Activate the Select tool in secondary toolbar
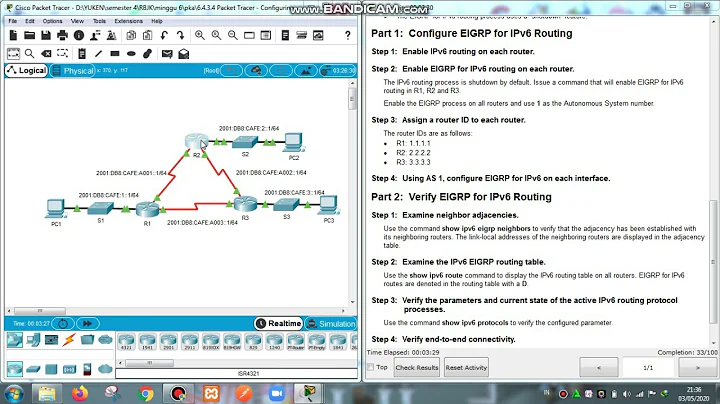 coord(13,54)
